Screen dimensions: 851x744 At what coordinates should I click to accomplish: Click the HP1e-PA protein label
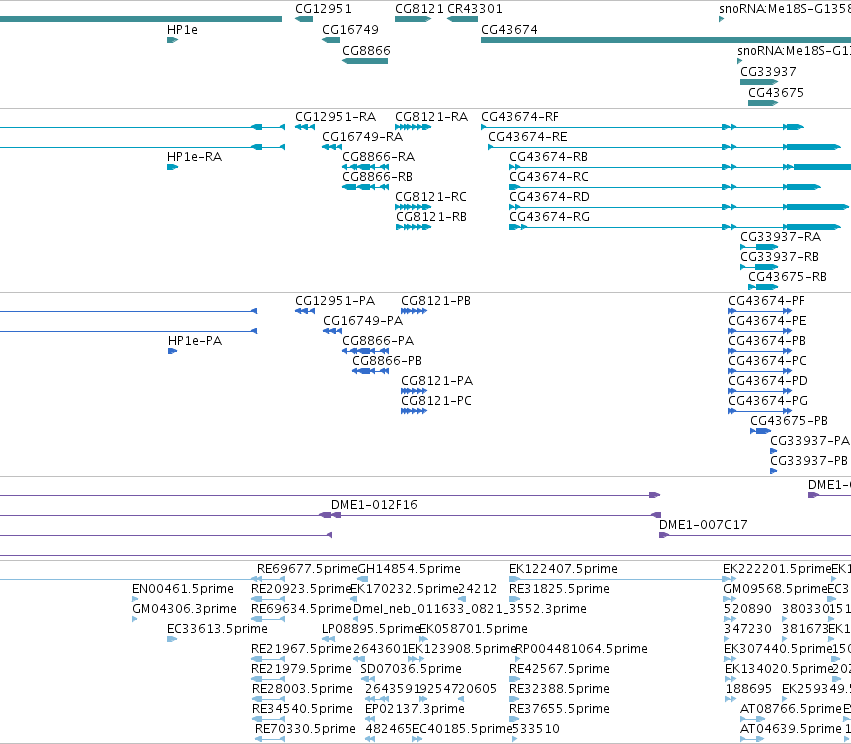point(195,341)
